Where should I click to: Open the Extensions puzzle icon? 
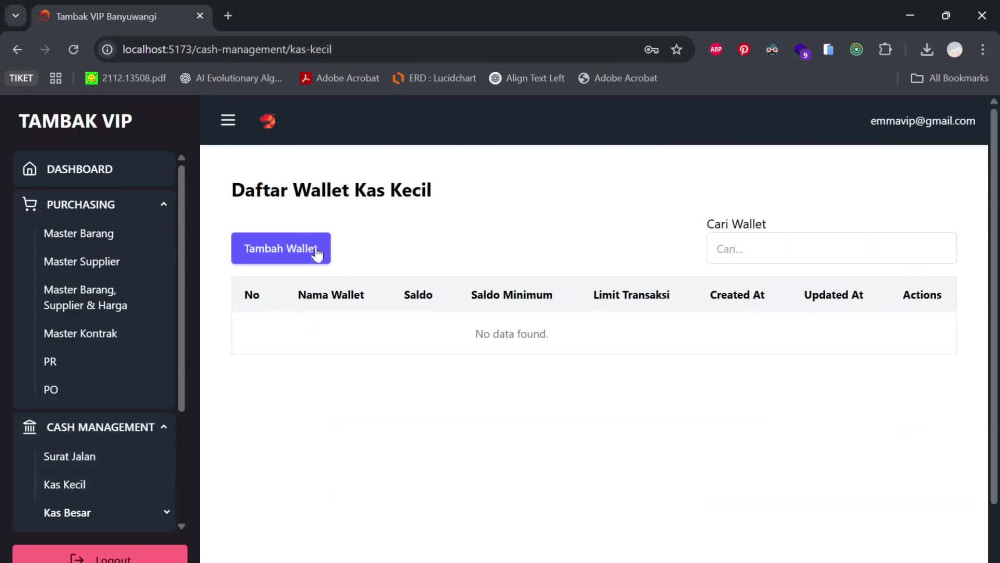coord(885,49)
